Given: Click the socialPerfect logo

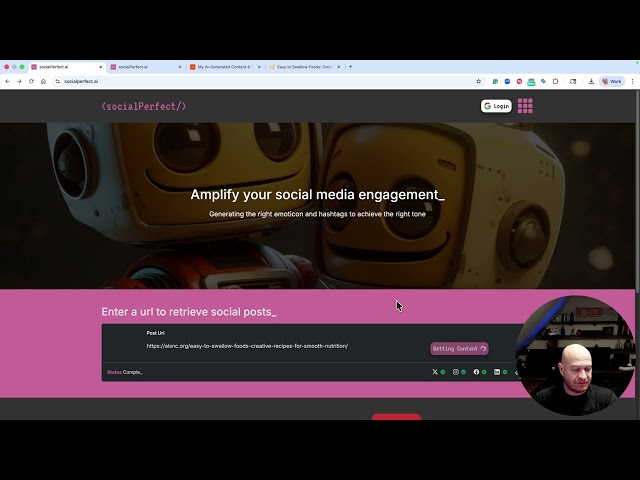Looking at the screenshot, I should (144, 107).
